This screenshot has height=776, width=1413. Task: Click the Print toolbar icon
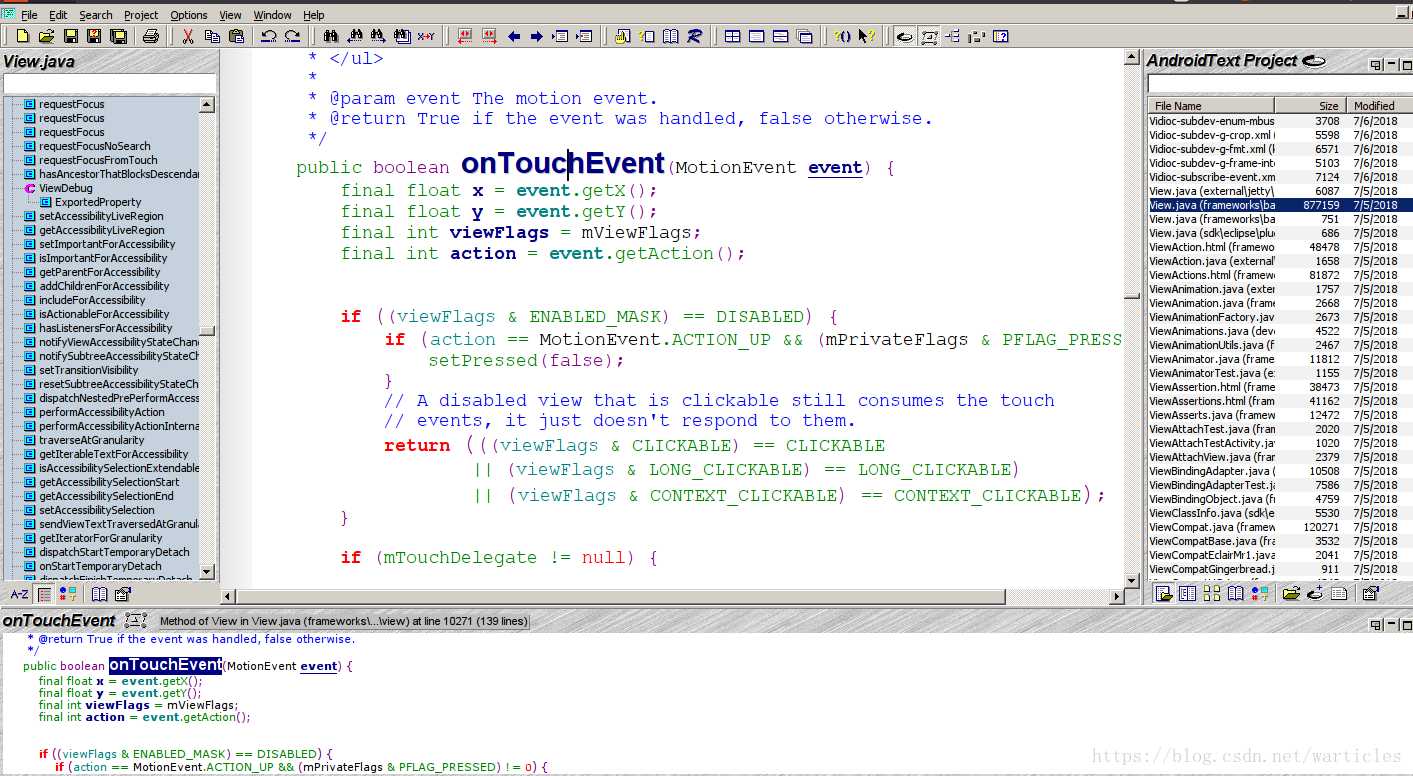tap(150, 36)
